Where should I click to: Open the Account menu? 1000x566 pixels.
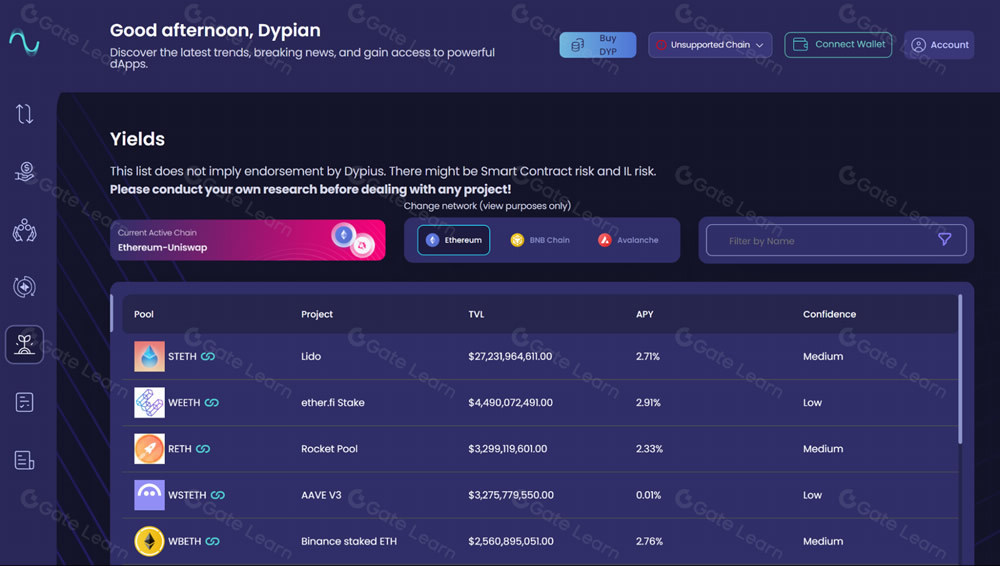[939, 45]
